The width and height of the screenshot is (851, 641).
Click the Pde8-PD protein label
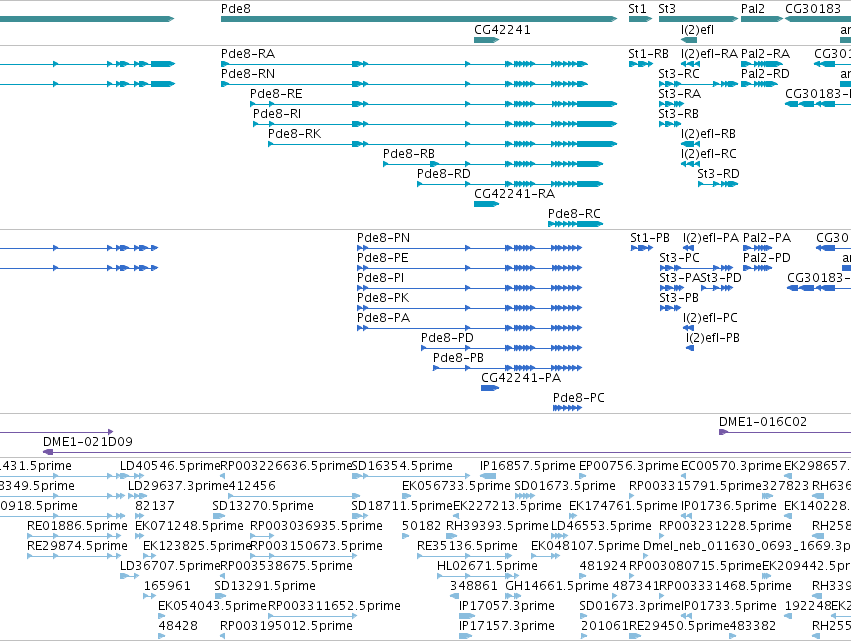[x=447, y=338]
